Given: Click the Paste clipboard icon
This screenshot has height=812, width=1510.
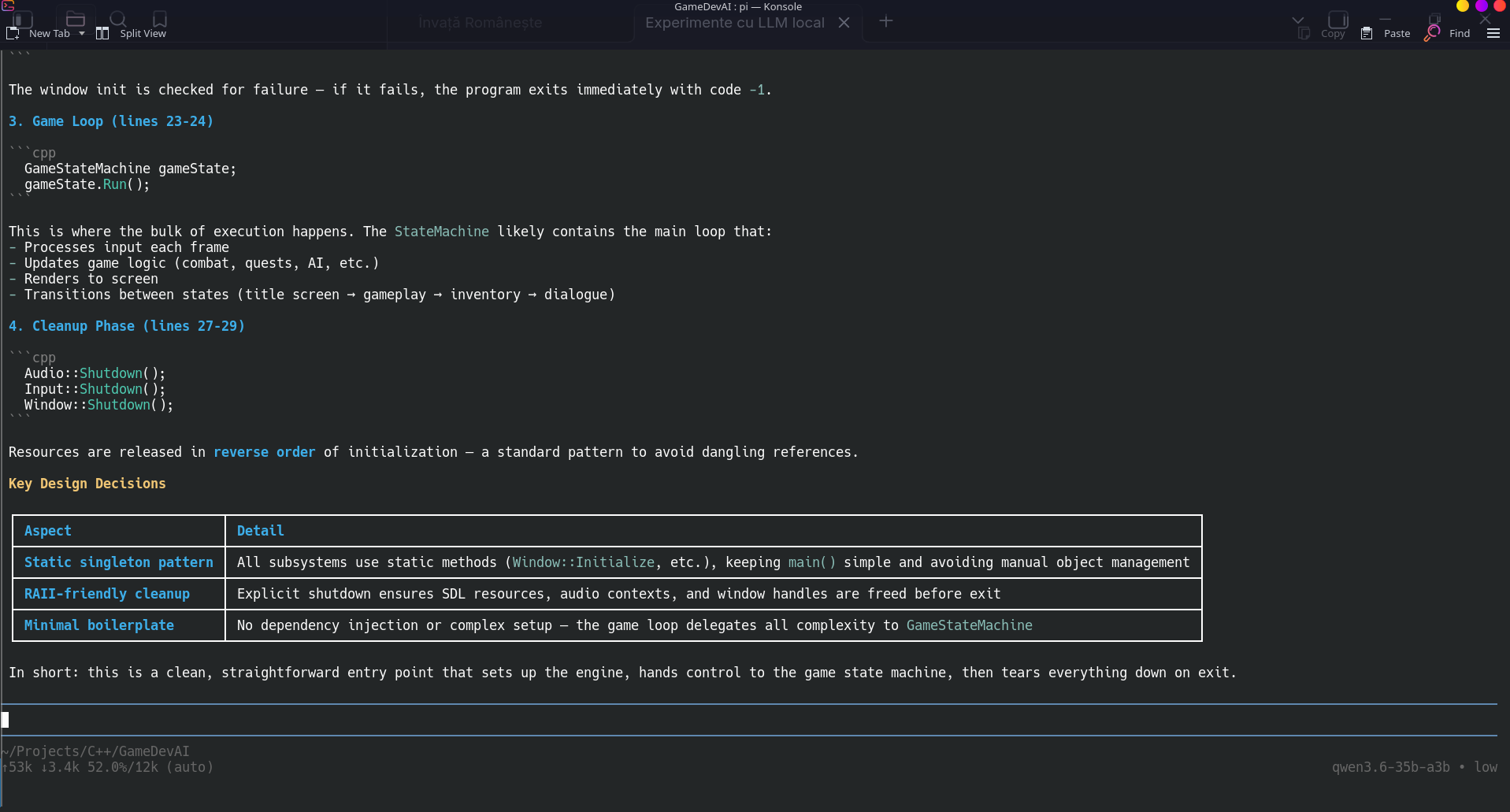Looking at the screenshot, I should [x=1367, y=33].
